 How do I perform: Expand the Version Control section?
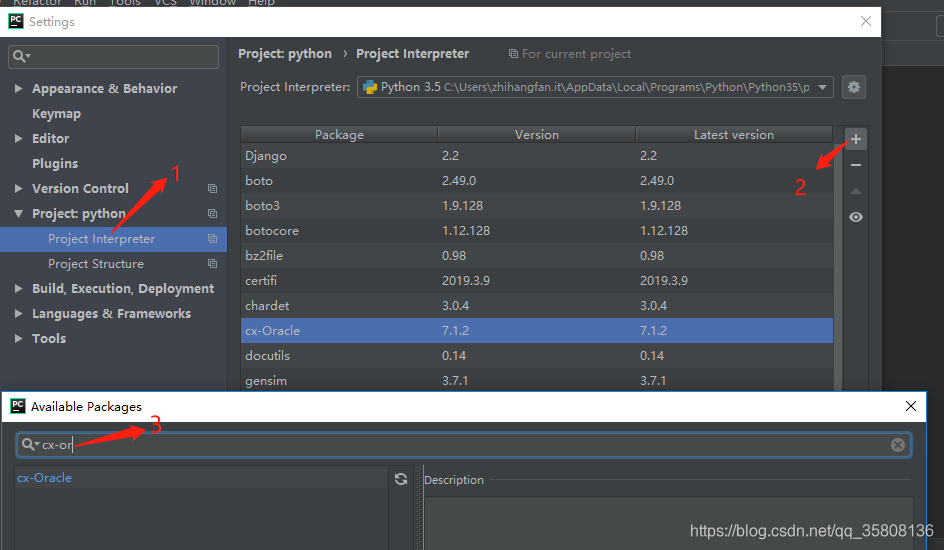tap(19, 188)
